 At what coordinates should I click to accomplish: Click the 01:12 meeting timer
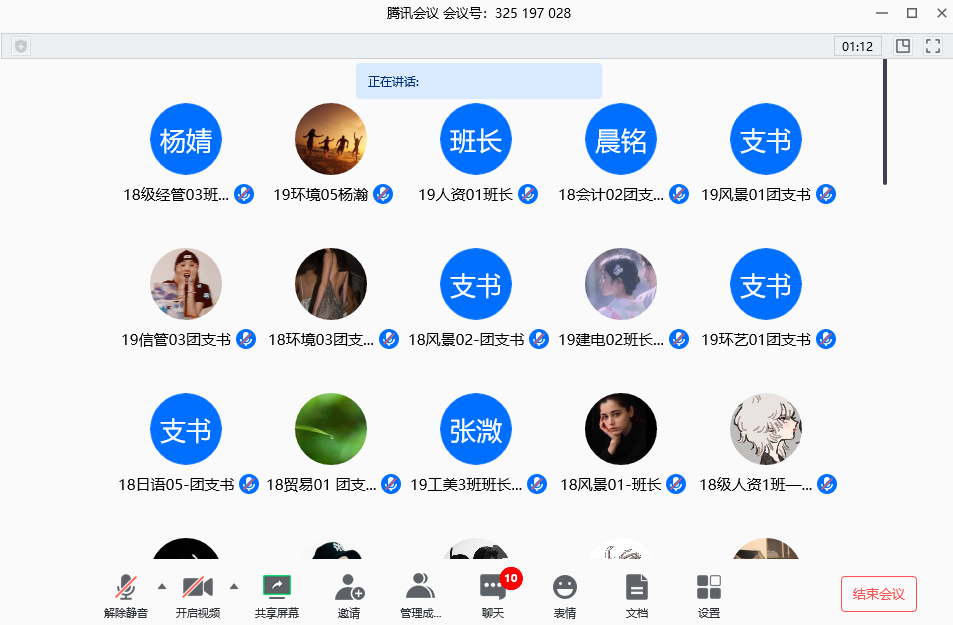pyautogui.click(x=857, y=46)
